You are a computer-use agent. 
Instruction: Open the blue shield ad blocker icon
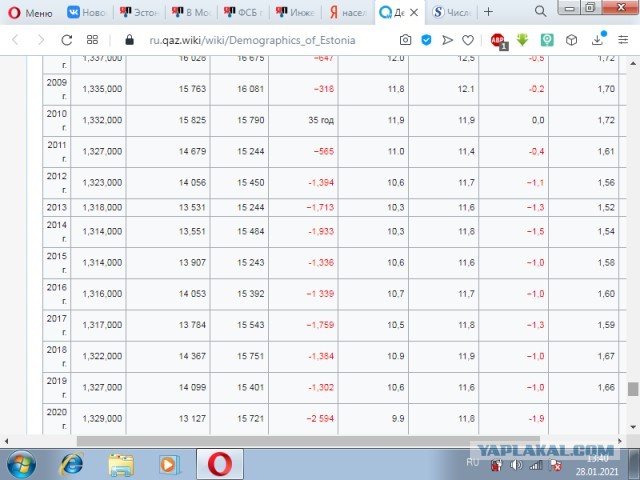426,40
